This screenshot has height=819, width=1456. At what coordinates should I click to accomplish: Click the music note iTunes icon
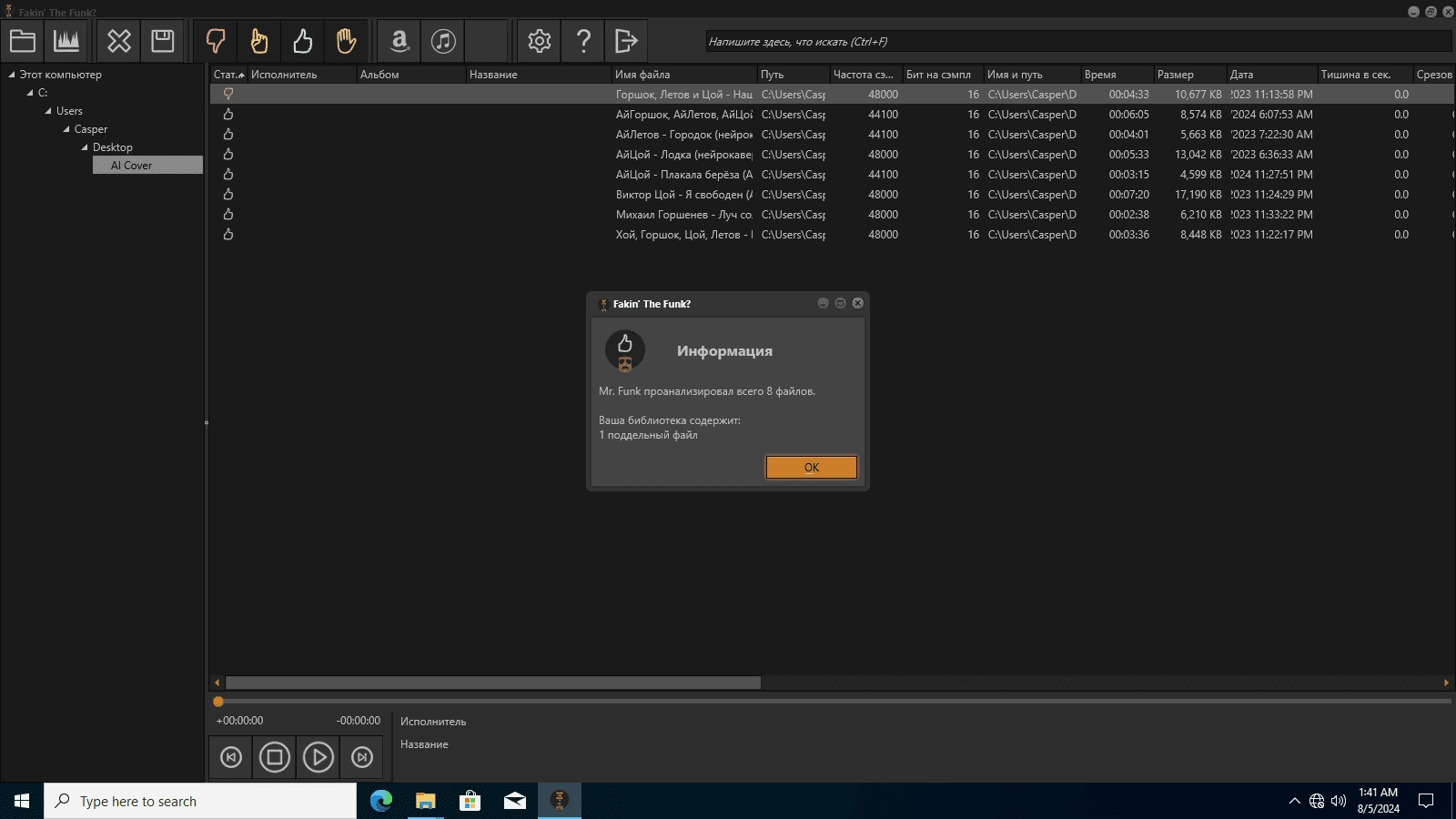[443, 41]
